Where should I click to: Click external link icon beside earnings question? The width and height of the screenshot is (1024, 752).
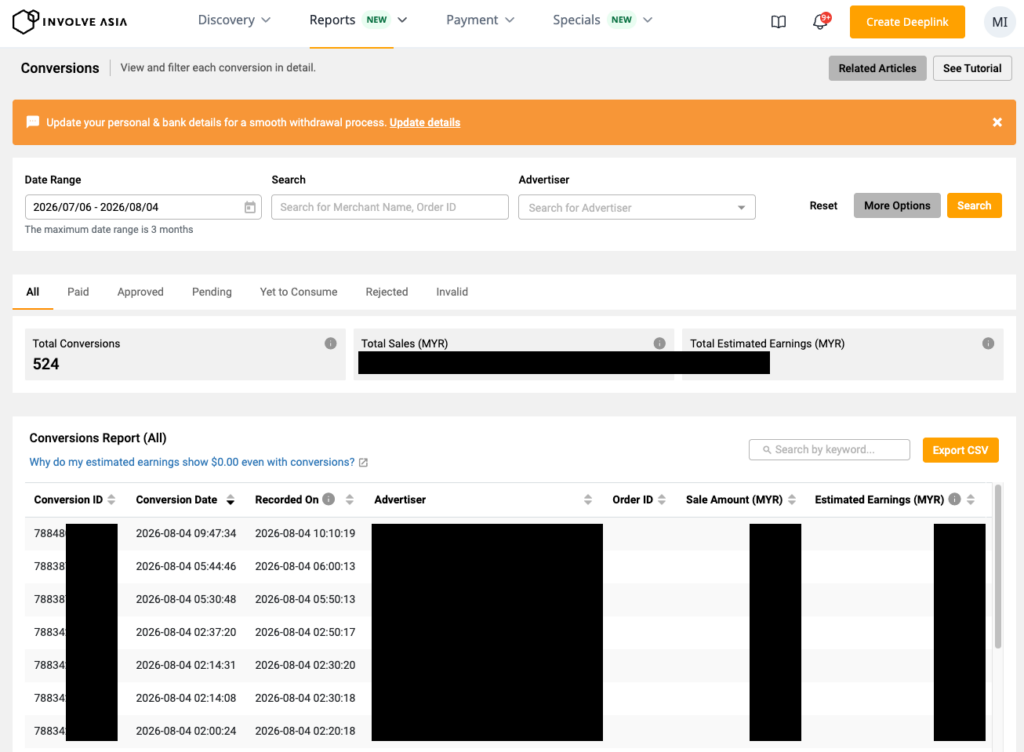click(363, 462)
